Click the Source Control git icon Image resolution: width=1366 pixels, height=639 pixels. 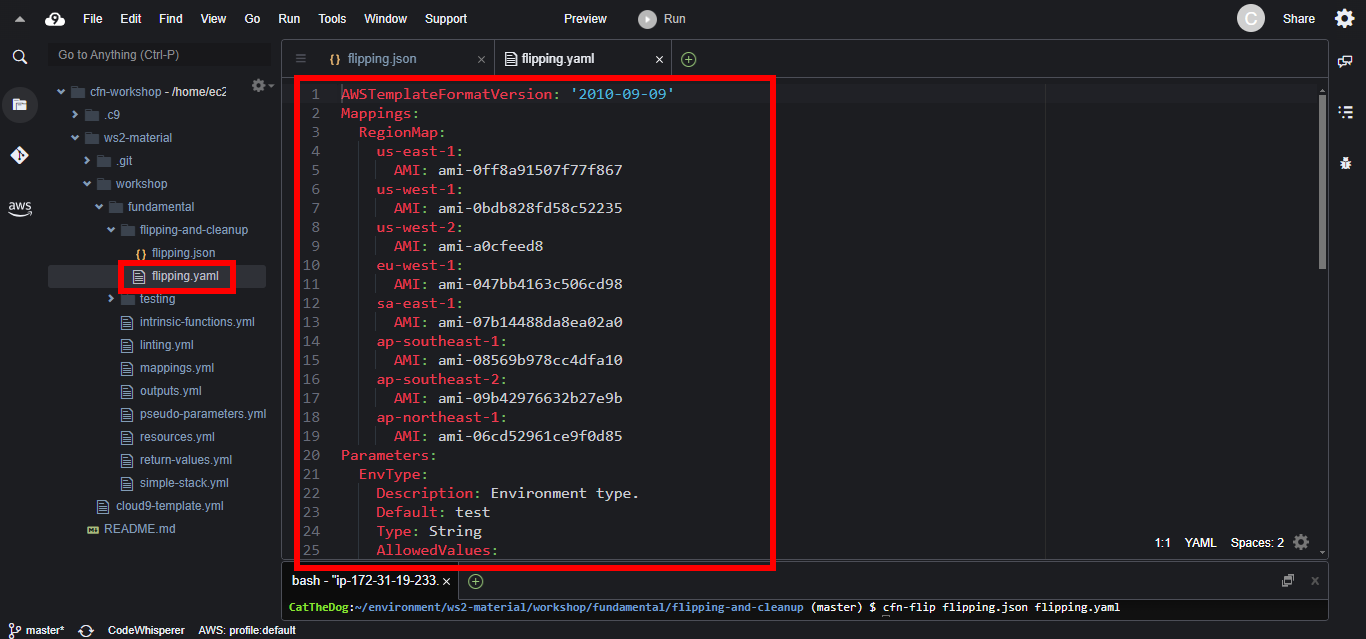point(19,155)
